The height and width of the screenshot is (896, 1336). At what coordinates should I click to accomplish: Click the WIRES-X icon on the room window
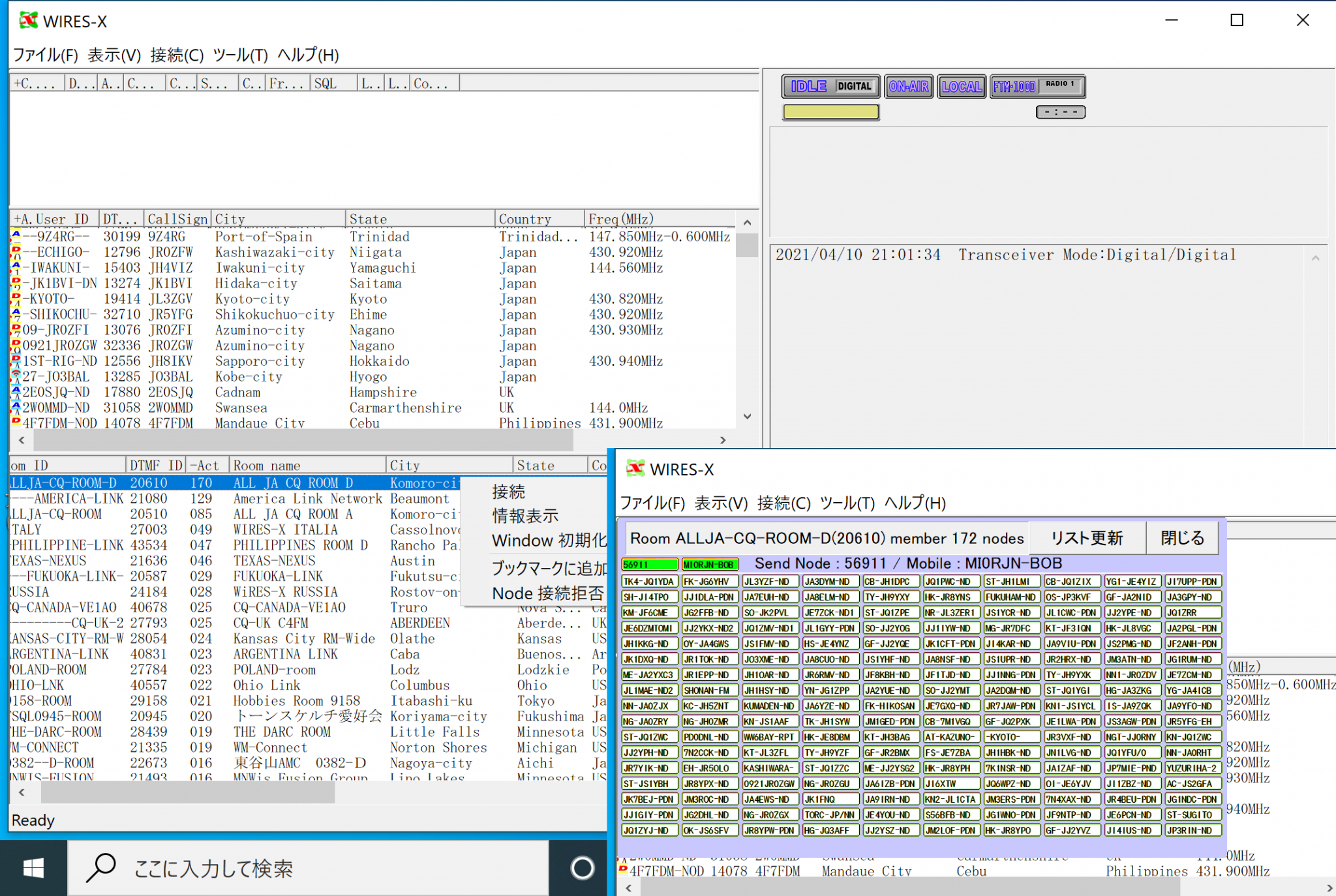[x=635, y=469]
